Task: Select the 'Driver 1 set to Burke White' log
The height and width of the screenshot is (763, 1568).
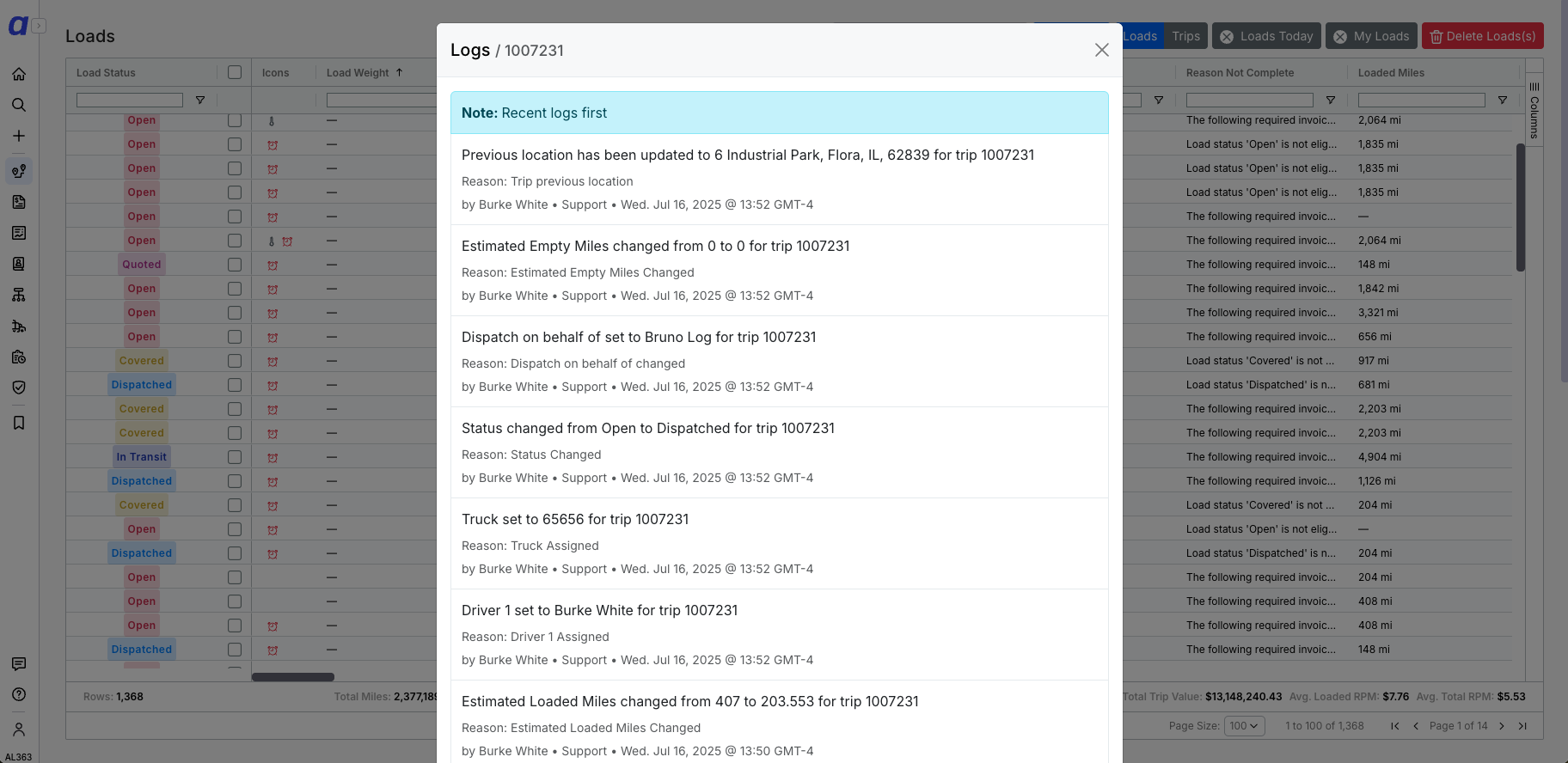Action: pyautogui.click(x=780, y=635)
